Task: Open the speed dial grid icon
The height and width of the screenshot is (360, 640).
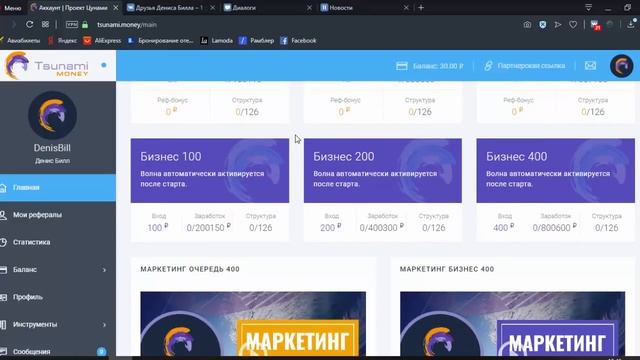Action: (x=45, y=24)
